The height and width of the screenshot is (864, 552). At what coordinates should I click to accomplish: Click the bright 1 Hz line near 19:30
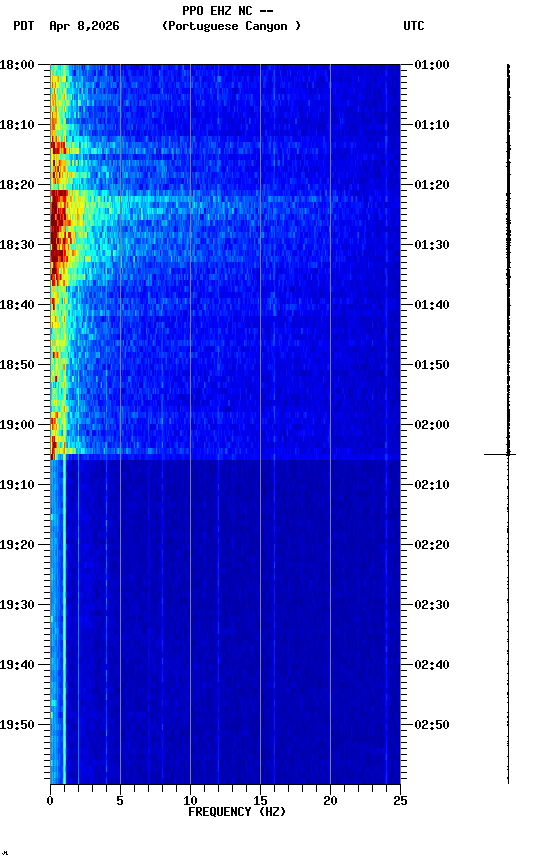[64, 605]
